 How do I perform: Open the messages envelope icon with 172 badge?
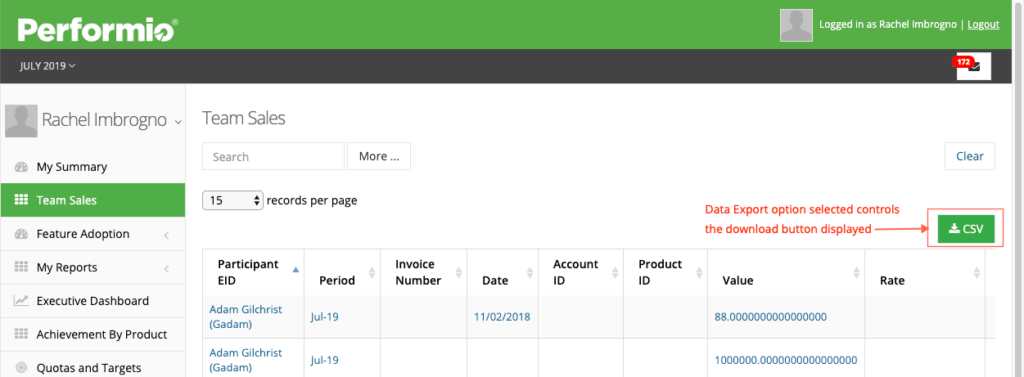pyautogui.click(x=973, y=66)
